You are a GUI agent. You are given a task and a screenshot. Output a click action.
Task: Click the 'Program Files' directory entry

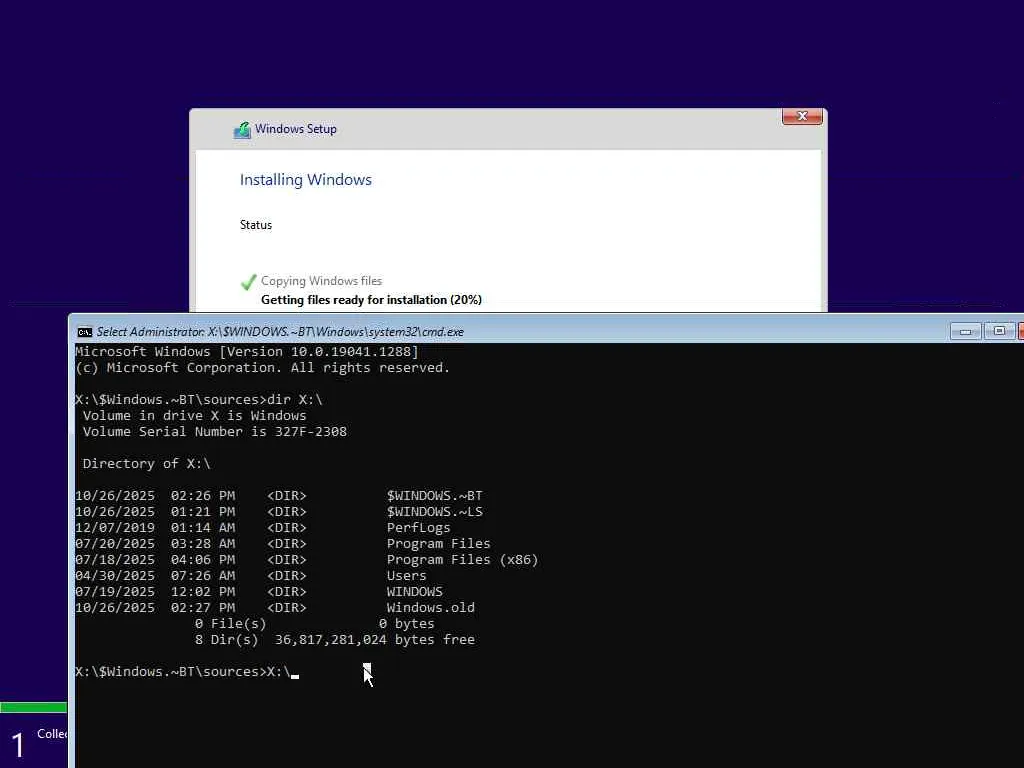pos(283,543)
